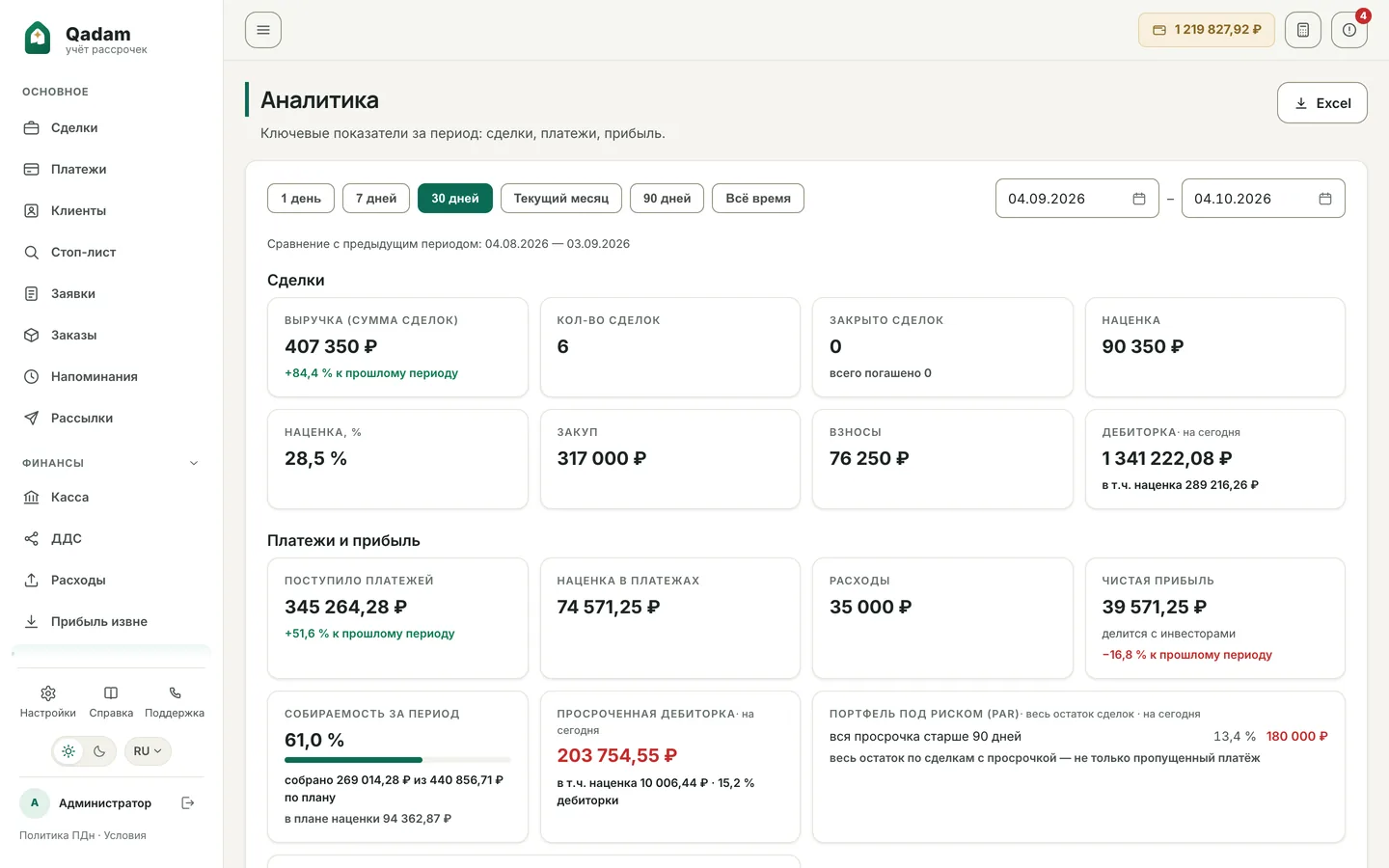Click the Рассылки paper plane icon
Screen dimensions: 1389x868
tap(31, 418)
